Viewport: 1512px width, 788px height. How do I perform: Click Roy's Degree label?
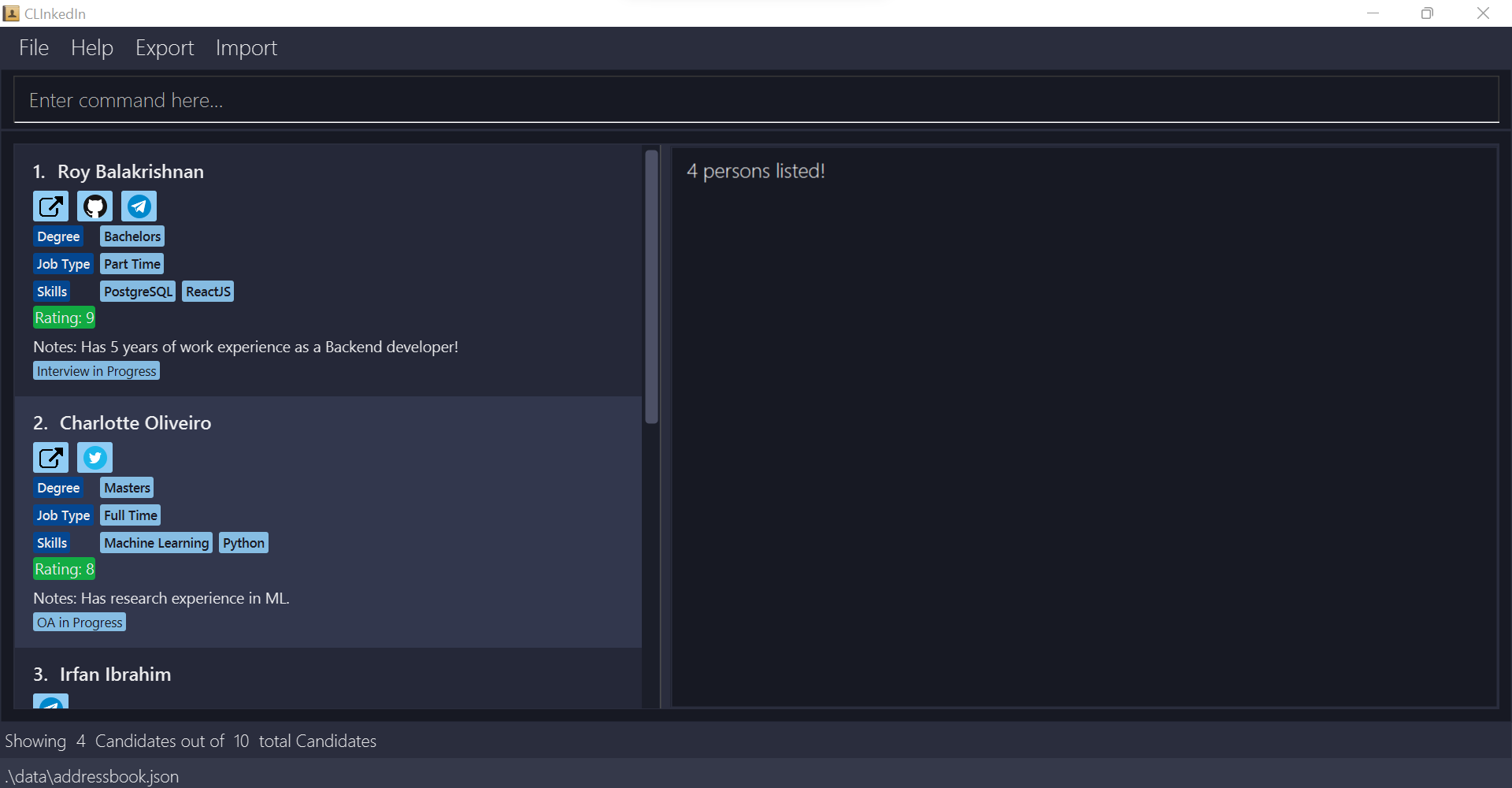pyautogui.click(x=58, y=236)
